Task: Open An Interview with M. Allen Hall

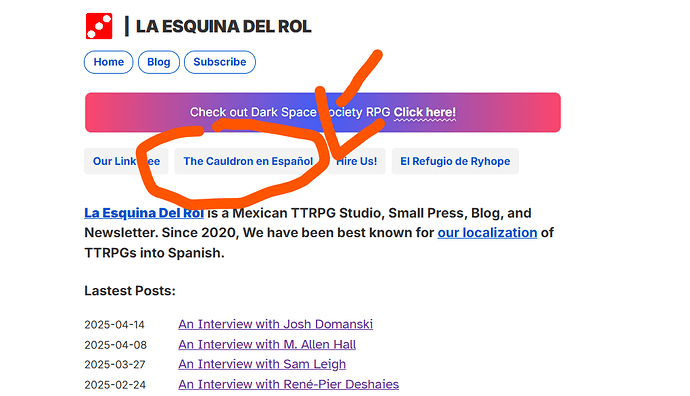Action: [x=267, y=345]
